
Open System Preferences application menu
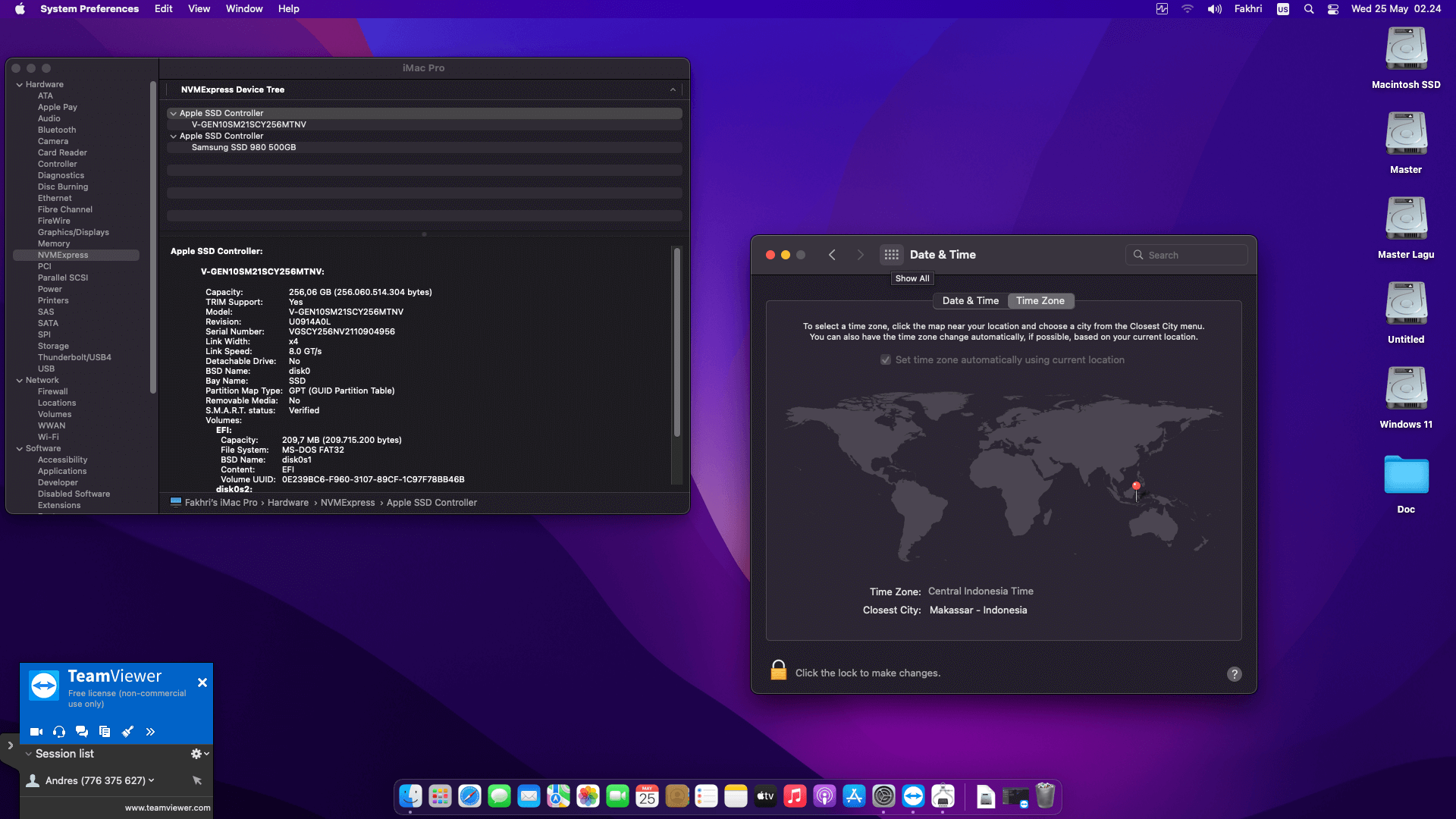89,9
